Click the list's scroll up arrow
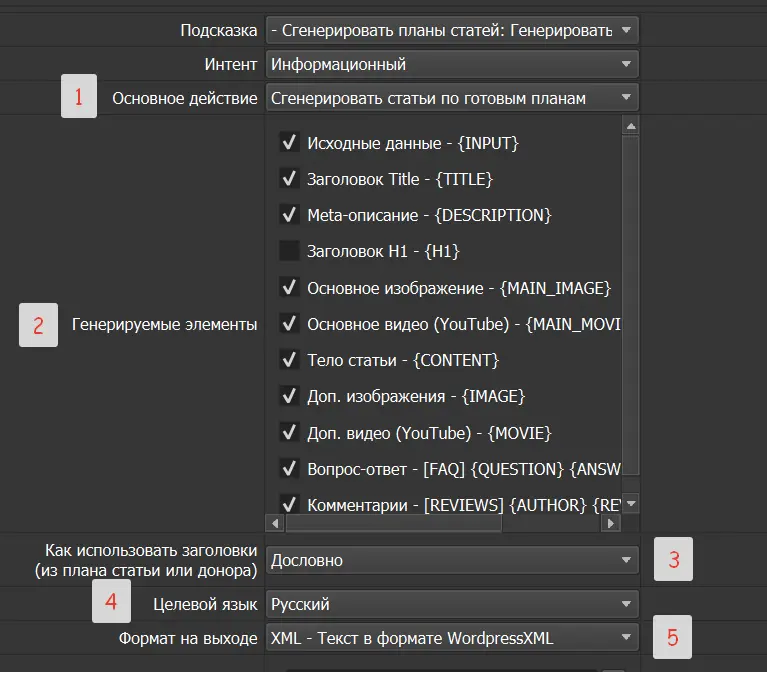Image resolution: width=767 pixels, height=674 pixels. coord(630,125)
